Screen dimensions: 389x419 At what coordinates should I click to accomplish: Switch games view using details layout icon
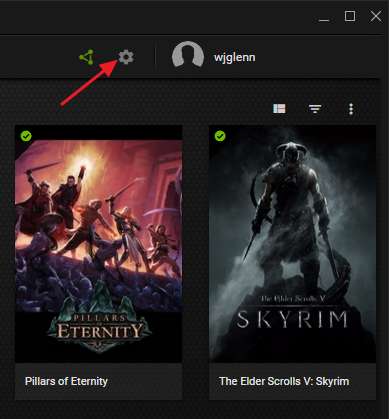coord(279,109)
